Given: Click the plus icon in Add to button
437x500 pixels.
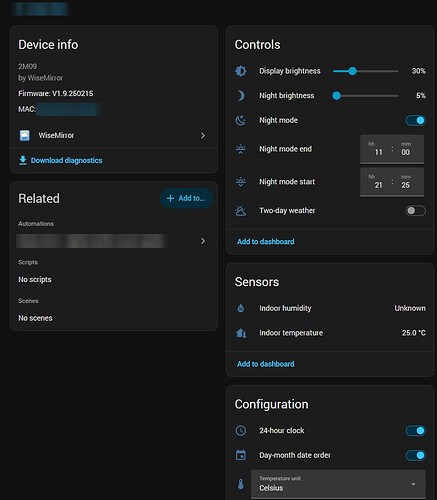Looking at the screenshot, I should pos(170,198).
